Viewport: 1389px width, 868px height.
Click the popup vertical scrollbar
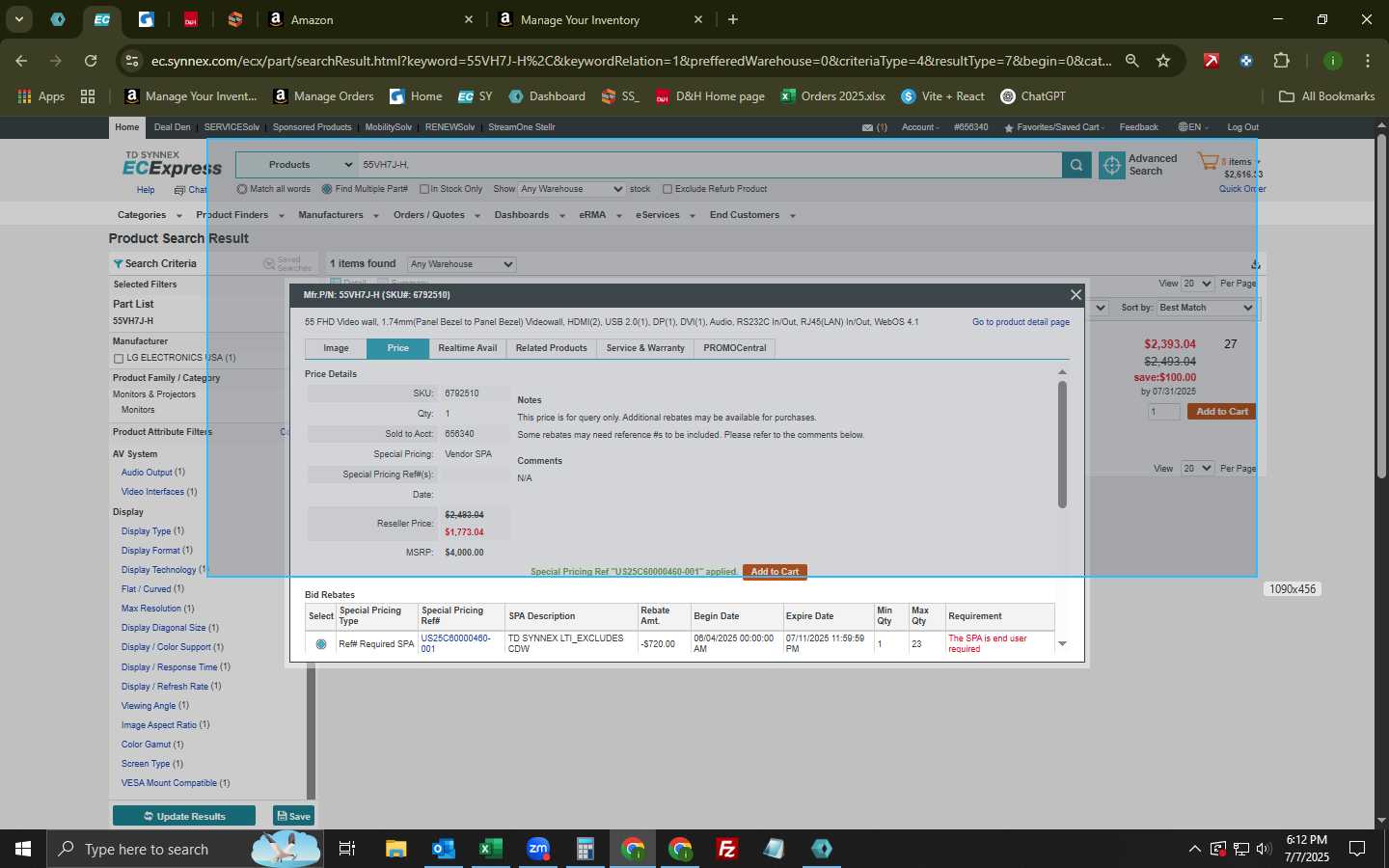[x=1062, y=445]
